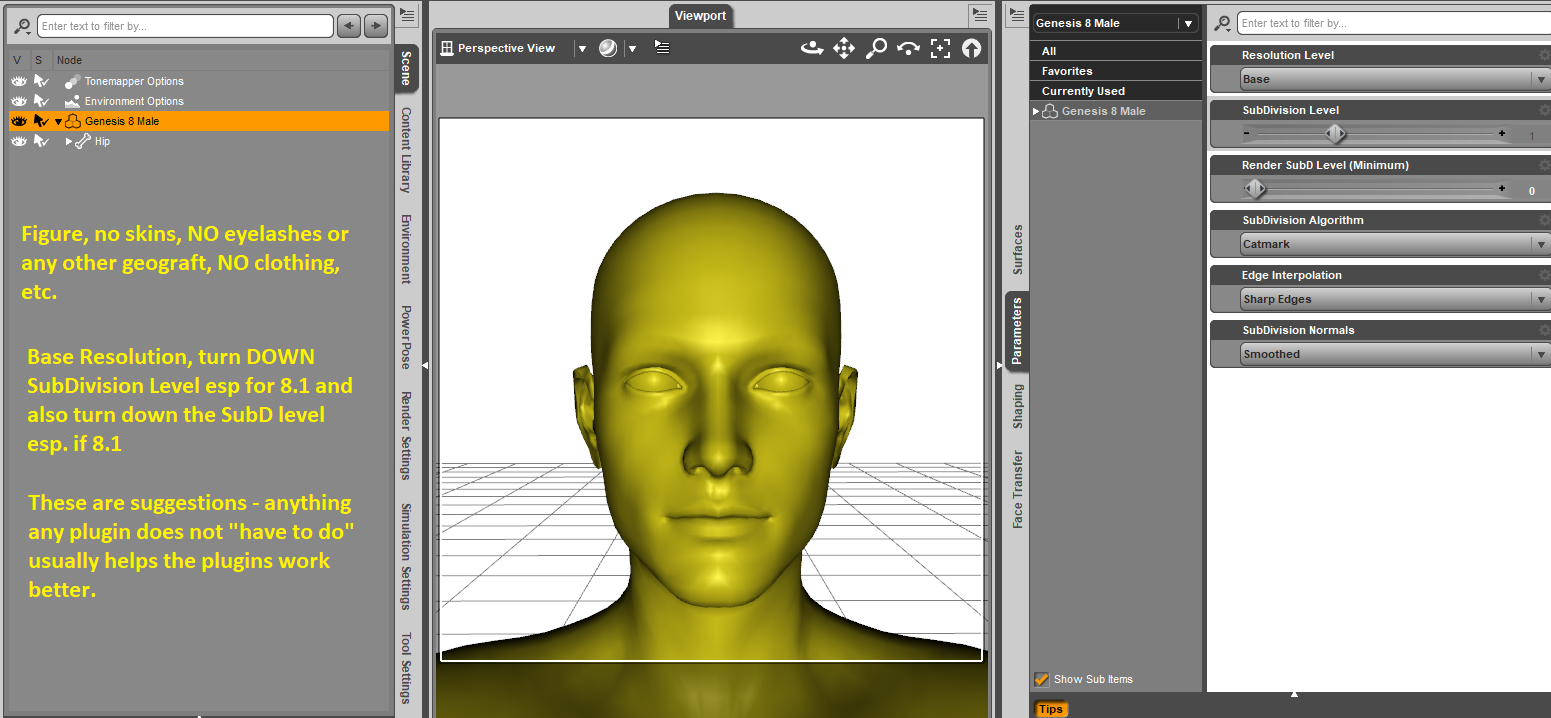The width and height of the screenshot is (1551, 718).
Task: Click the SubDivision Level slider handle
Action: point(1335,134)
